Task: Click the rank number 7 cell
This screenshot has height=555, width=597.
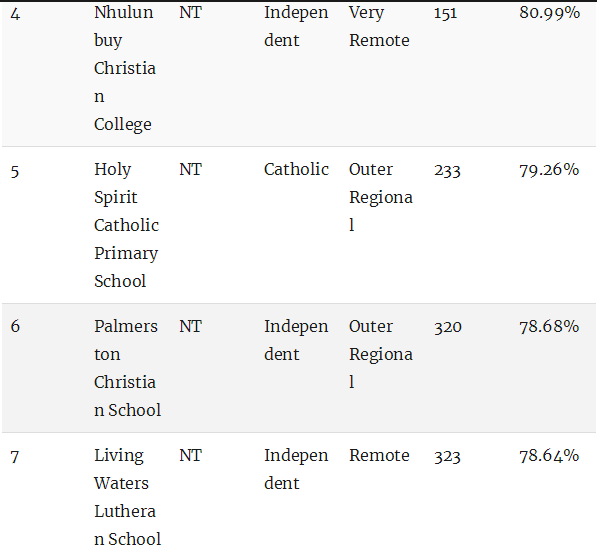Action: [x=15, y=456]
